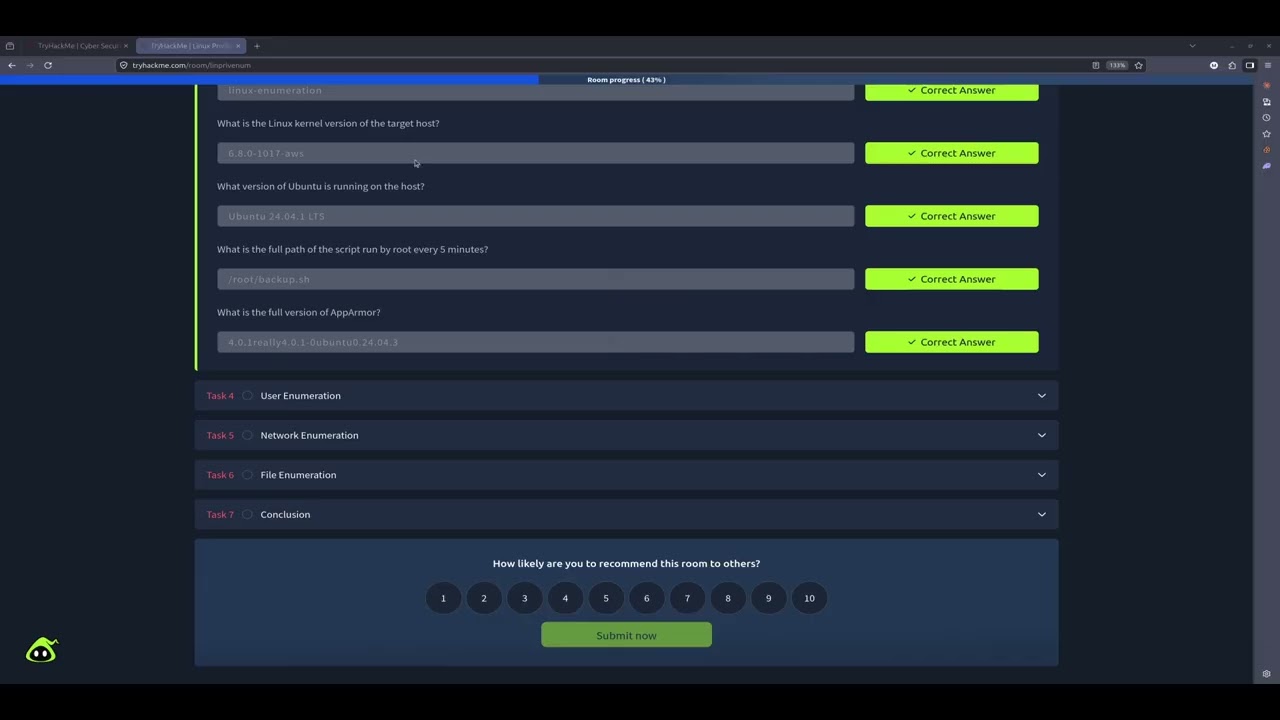The image size is (1280, 720).
Task: Click the browser back arrow
Action: coord(12,65)
